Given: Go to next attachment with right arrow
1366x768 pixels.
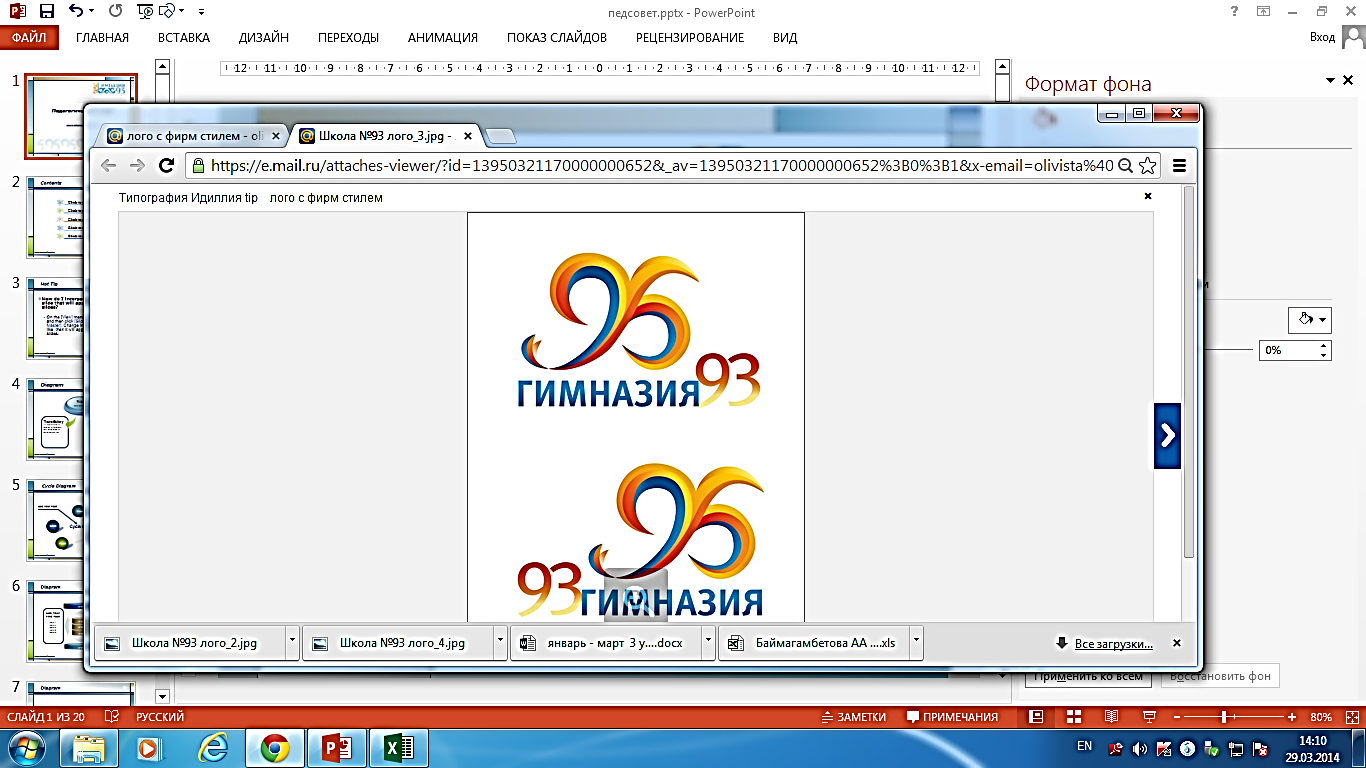Looking at the screenshot, I should 1167,435.
